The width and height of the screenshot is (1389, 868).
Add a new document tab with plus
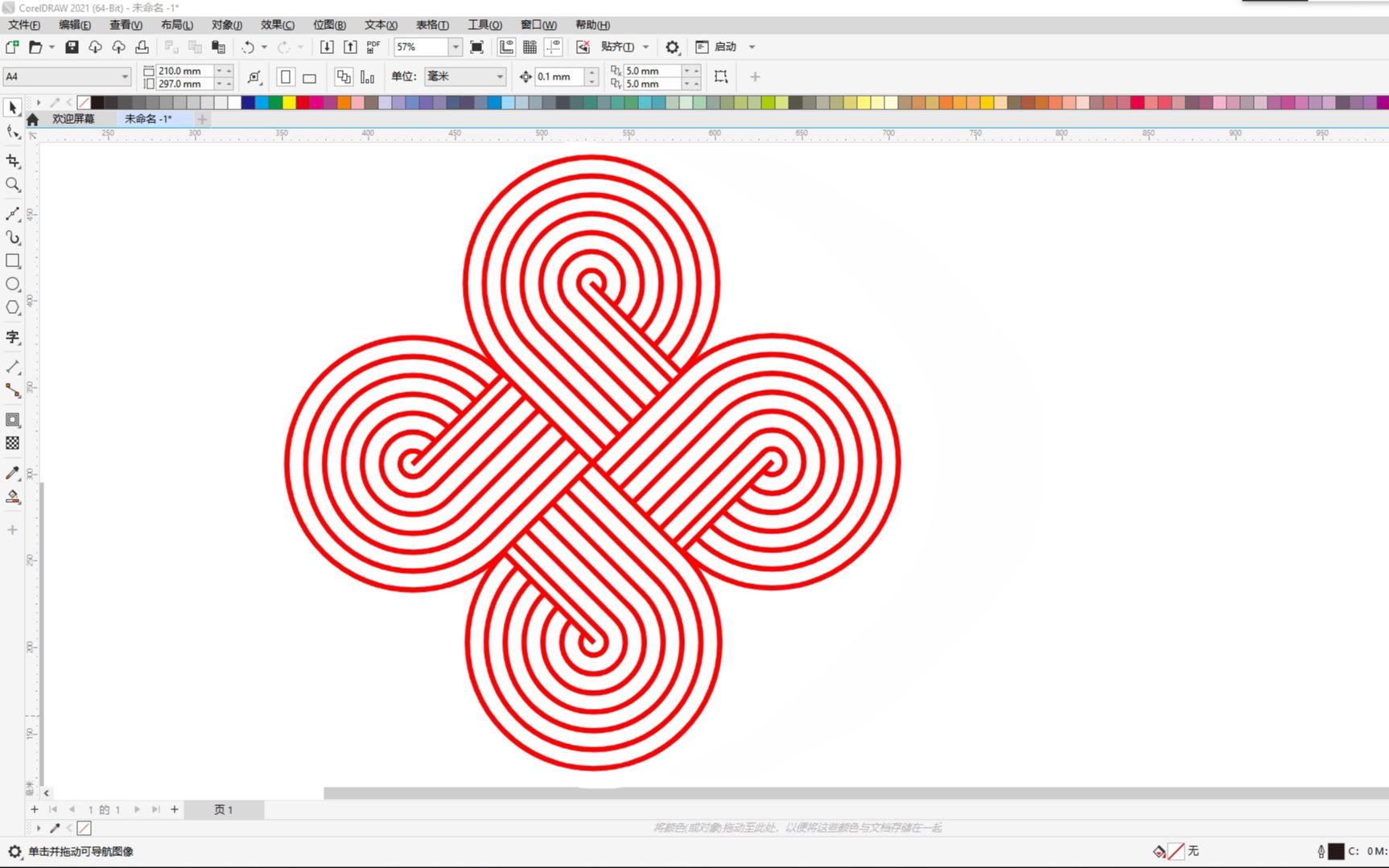[x=202, y=119]
